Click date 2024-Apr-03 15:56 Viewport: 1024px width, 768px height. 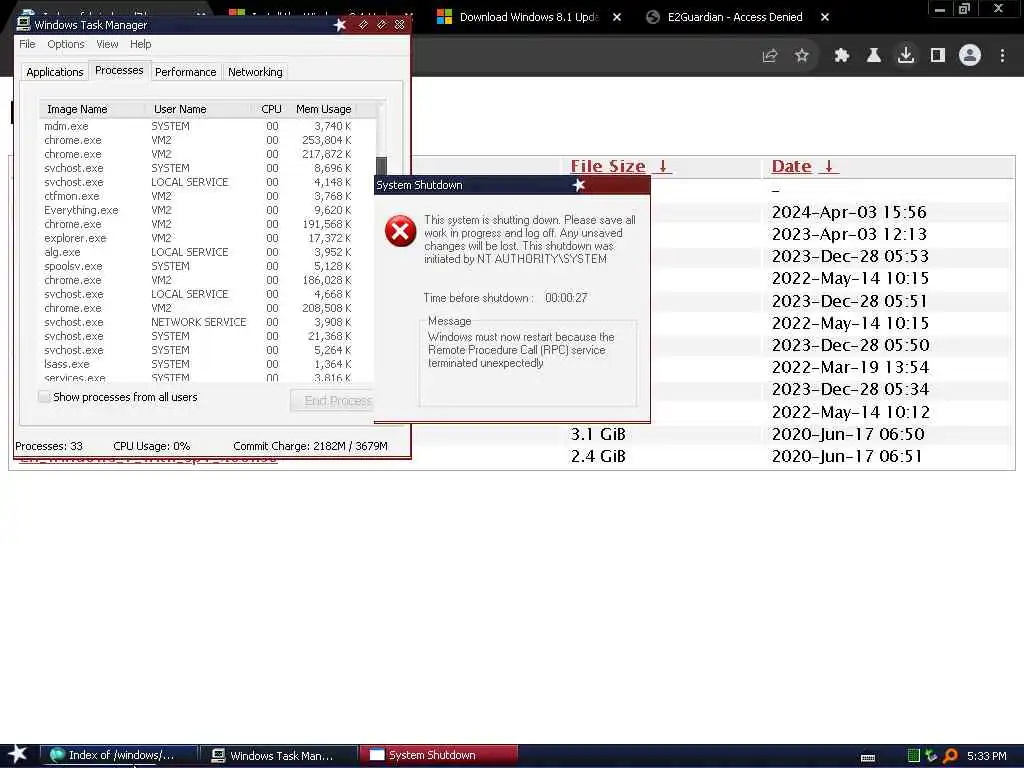pos(849,212)
